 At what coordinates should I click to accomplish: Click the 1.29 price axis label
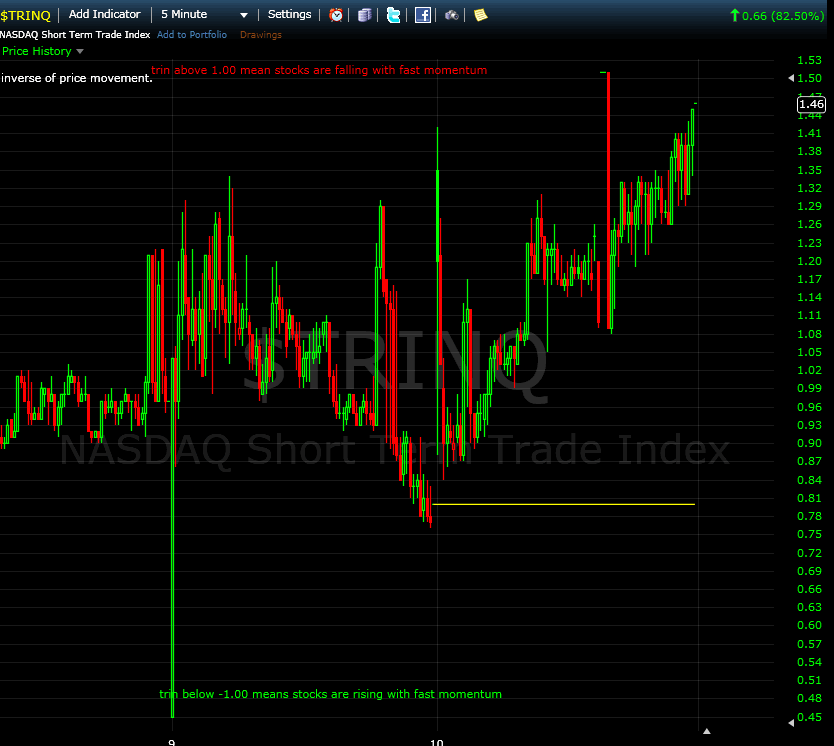click(x=810, y=206)
